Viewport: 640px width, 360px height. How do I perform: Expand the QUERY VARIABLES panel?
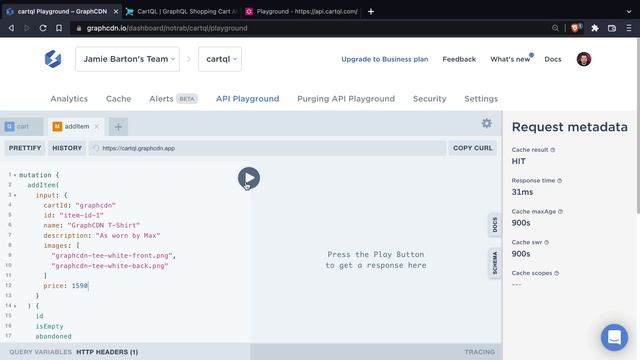(40, 352)
